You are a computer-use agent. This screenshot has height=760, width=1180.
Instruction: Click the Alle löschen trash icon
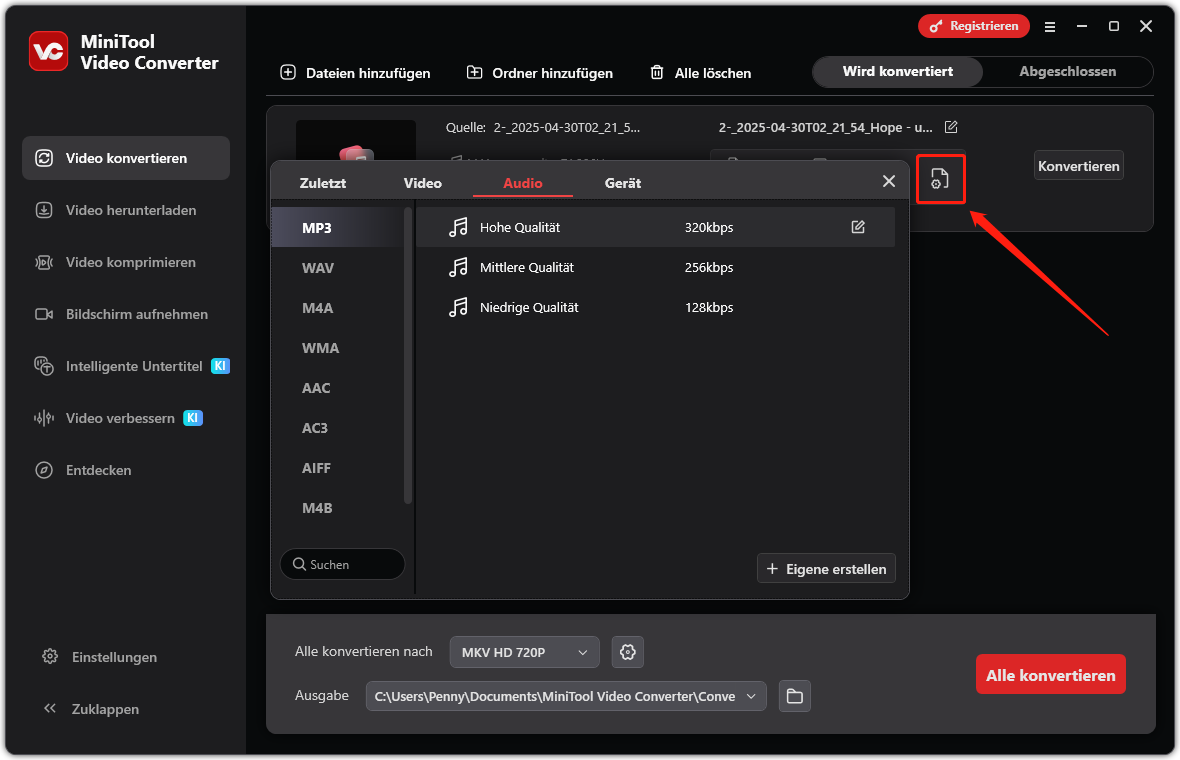pyautogui.click(x=656, y=72)
